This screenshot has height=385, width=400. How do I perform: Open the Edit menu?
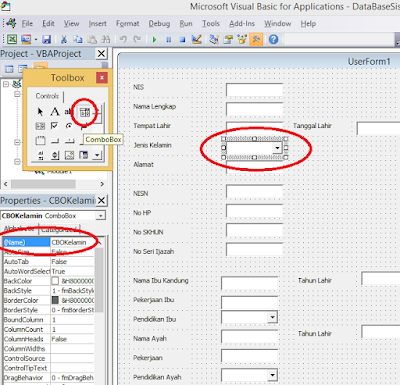click(48, 24)
